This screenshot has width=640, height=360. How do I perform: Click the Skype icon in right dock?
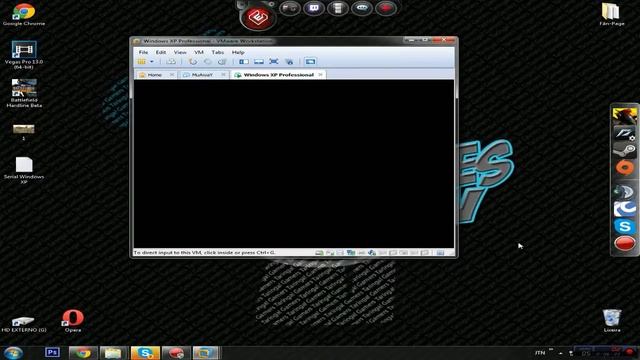pos(624,227)
